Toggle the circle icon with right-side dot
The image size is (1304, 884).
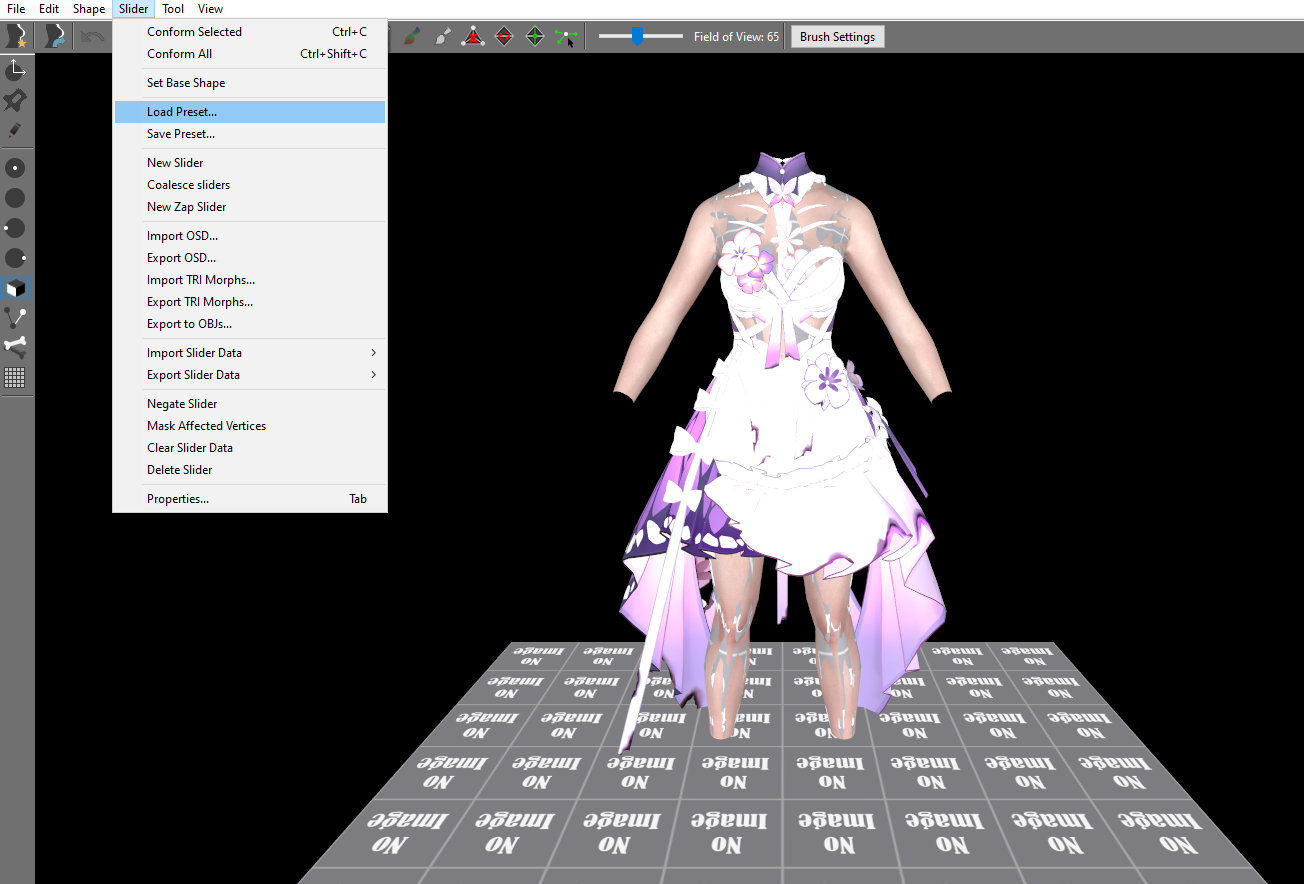[x=15, y=258]
